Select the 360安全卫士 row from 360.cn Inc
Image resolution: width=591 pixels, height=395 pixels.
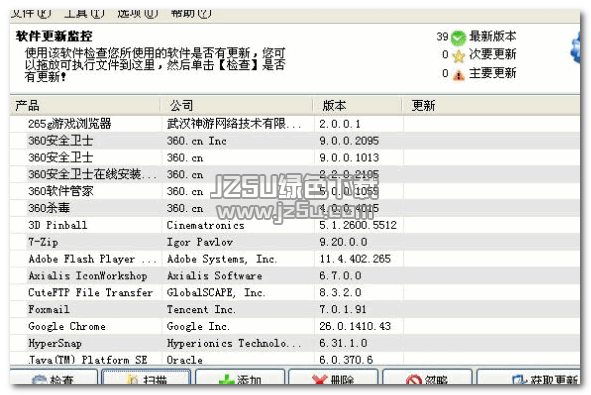[x=295, y=141]
